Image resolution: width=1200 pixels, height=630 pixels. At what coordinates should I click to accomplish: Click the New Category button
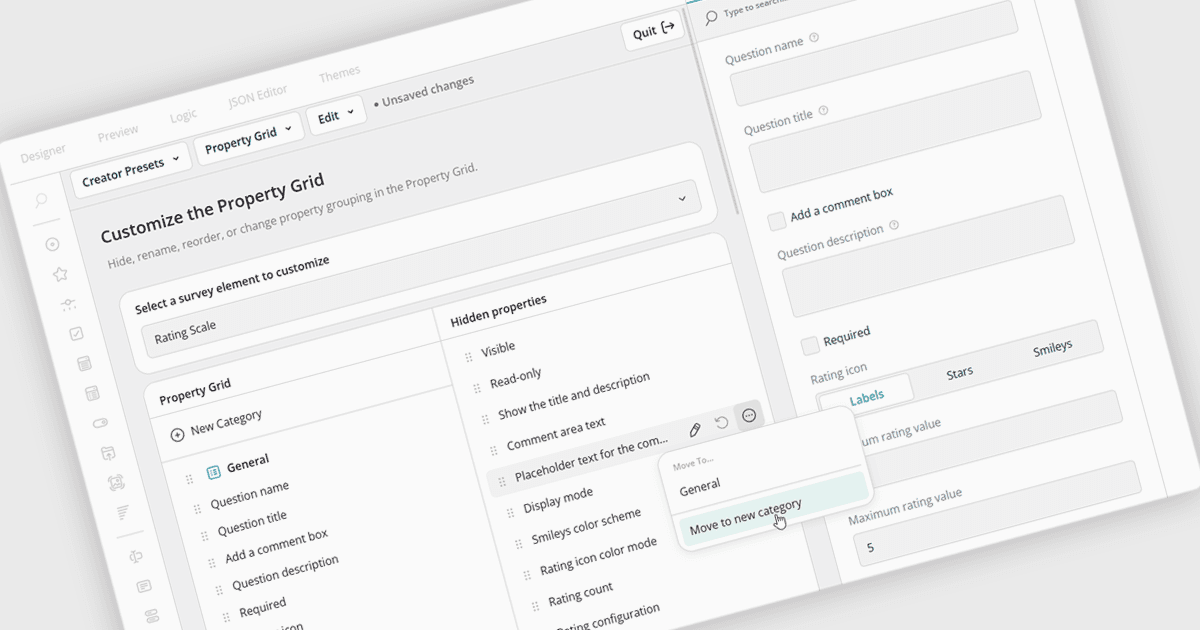(x=215, y=424)
